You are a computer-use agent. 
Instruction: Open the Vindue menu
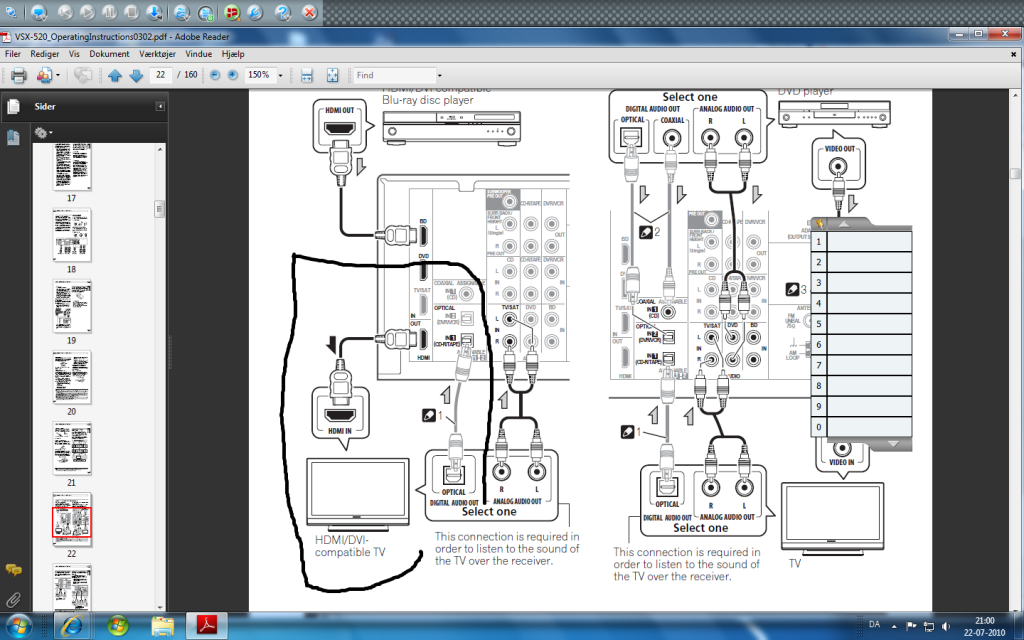point(199,54)
